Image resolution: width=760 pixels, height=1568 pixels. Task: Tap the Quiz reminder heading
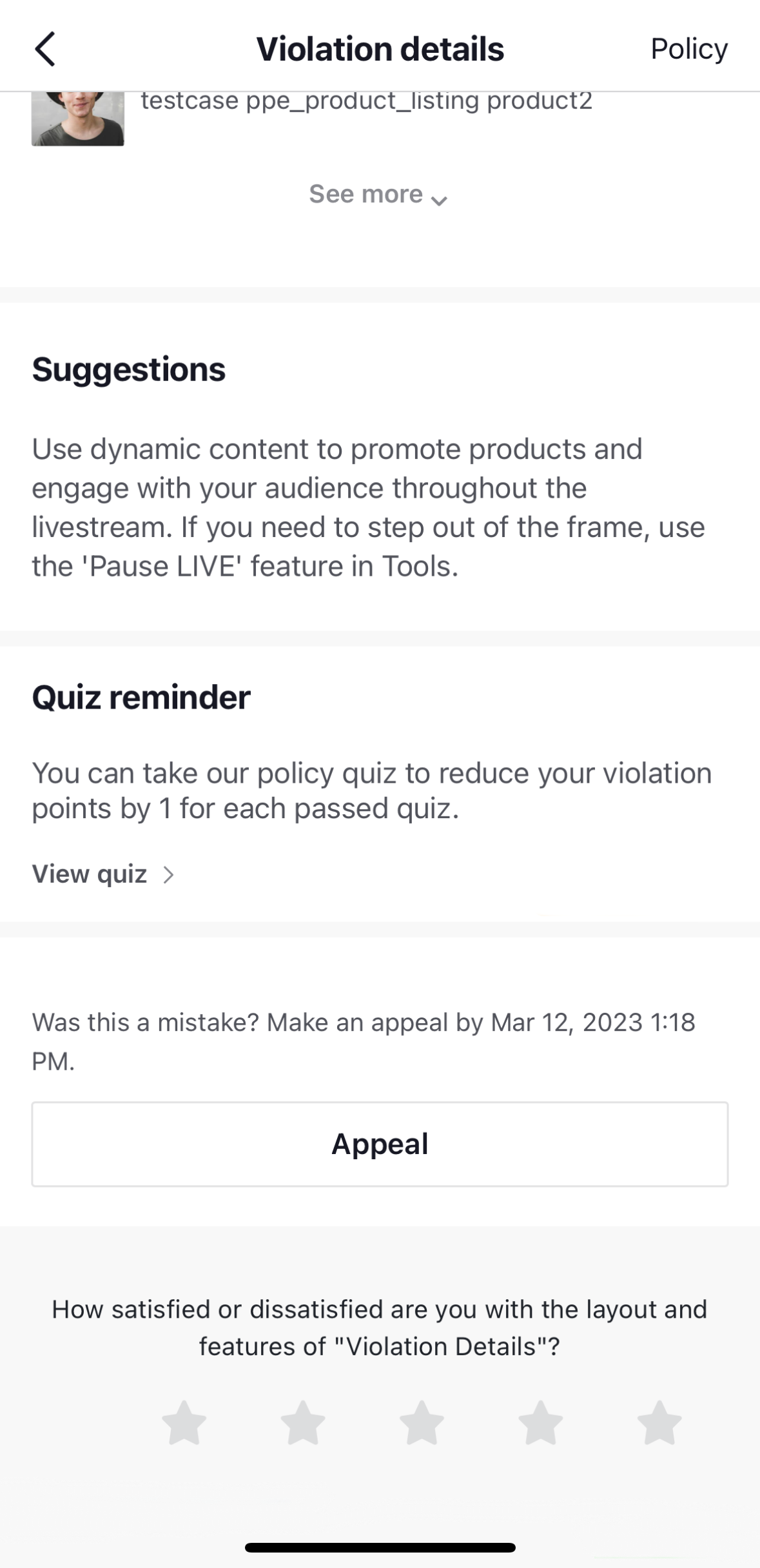pyautogui.click(x=141, y=697)
